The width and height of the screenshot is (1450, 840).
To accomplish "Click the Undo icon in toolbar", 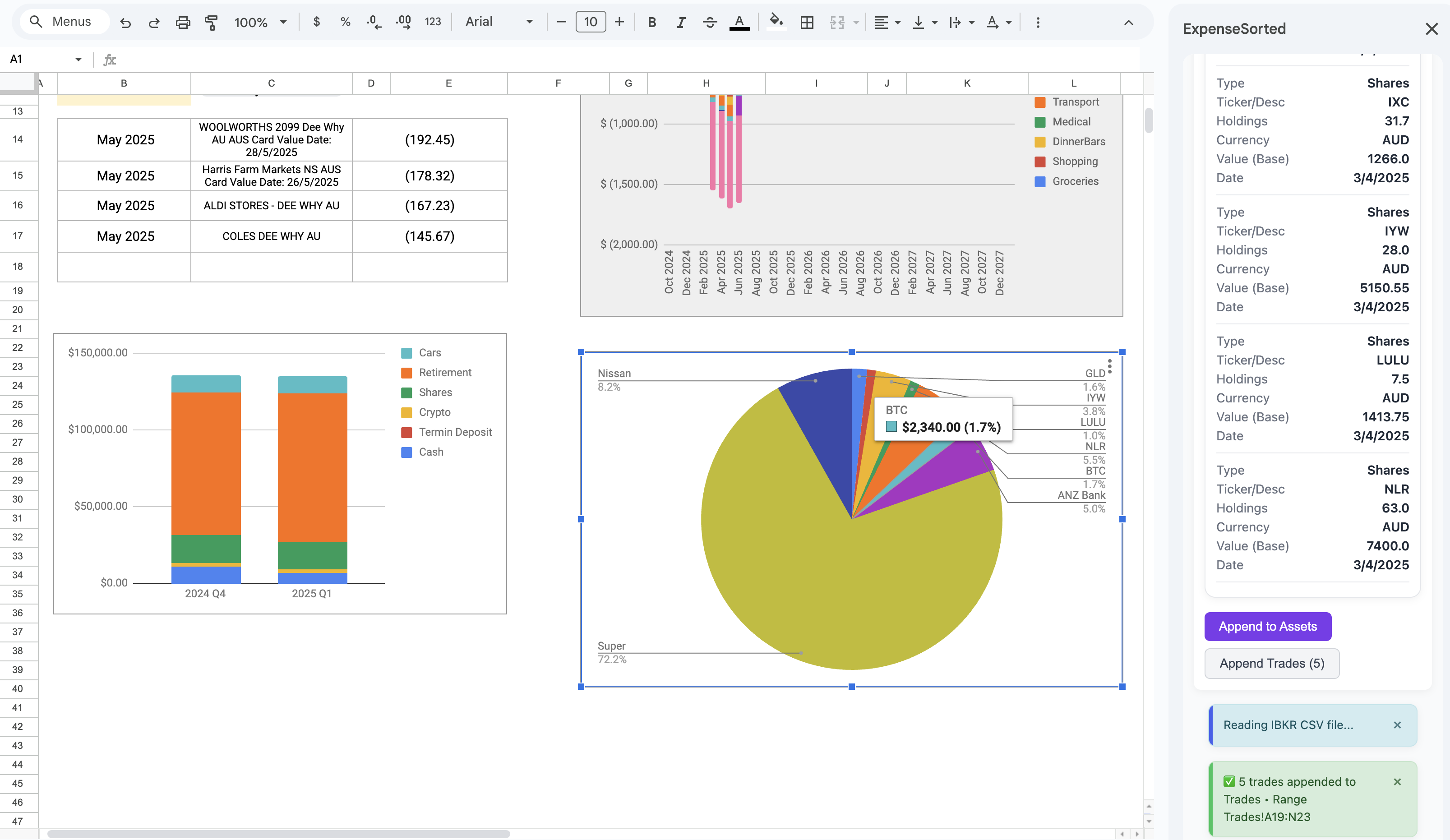I will (125, 23).
